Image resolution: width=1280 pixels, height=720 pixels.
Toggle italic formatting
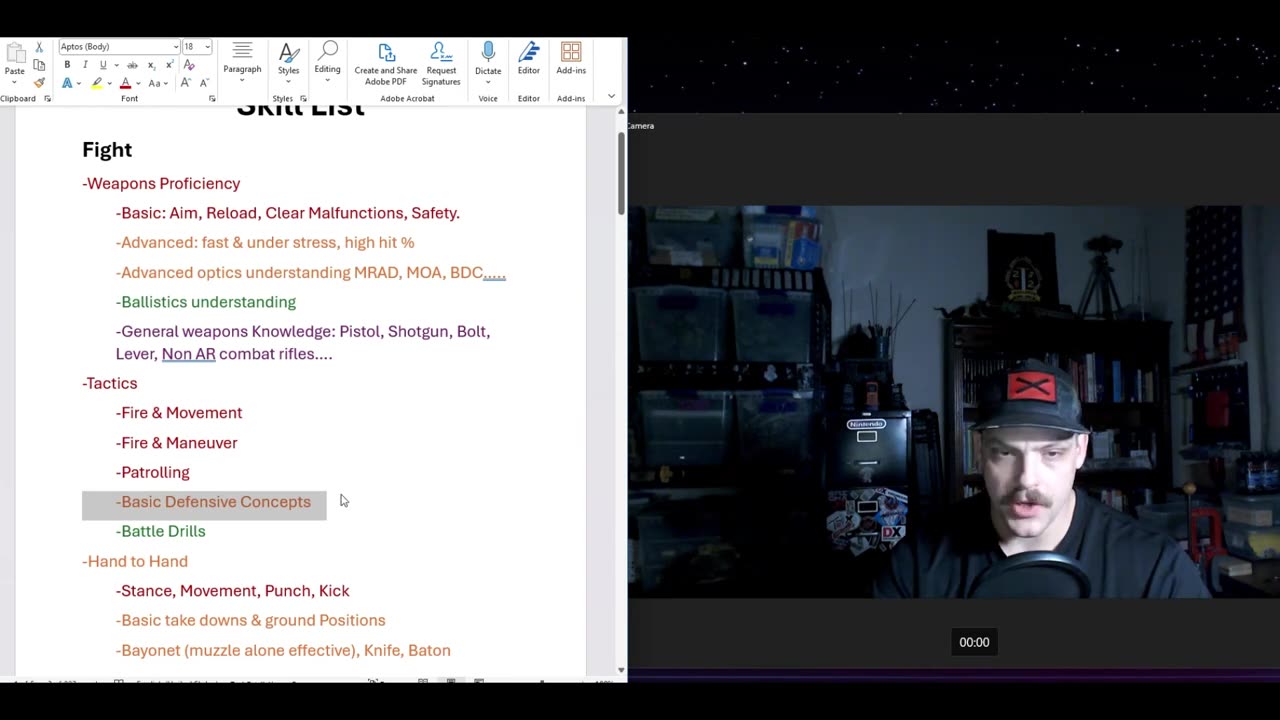click(x=85, y=65)
